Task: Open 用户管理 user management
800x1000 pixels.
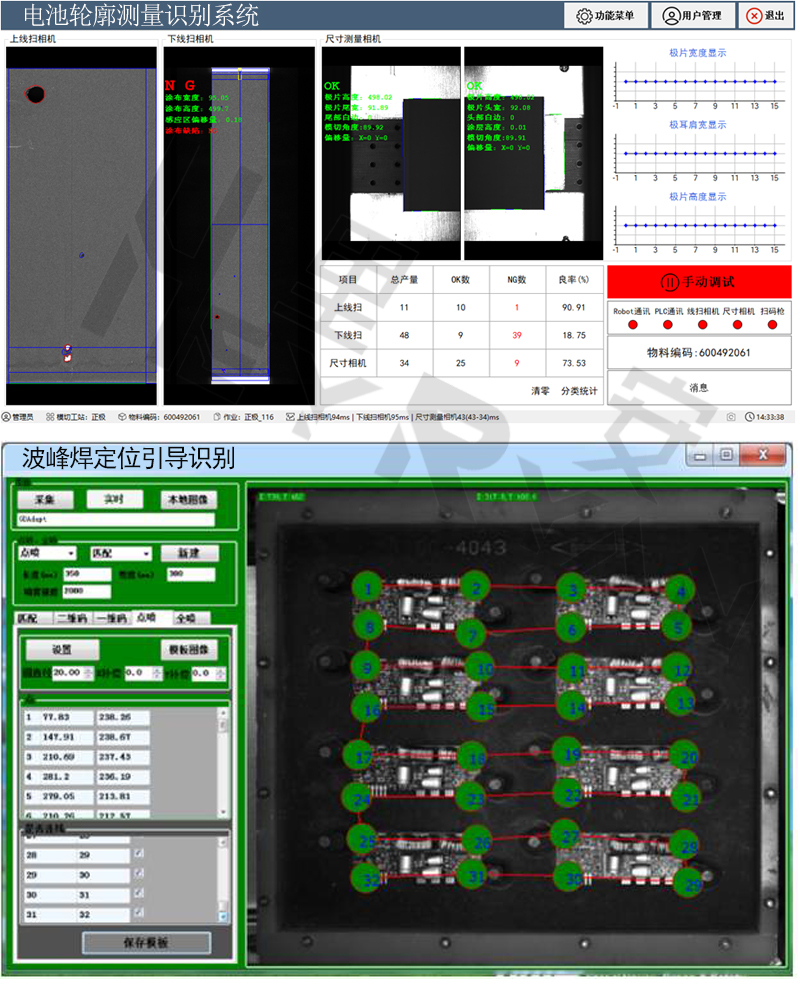Action: point(691,16)
